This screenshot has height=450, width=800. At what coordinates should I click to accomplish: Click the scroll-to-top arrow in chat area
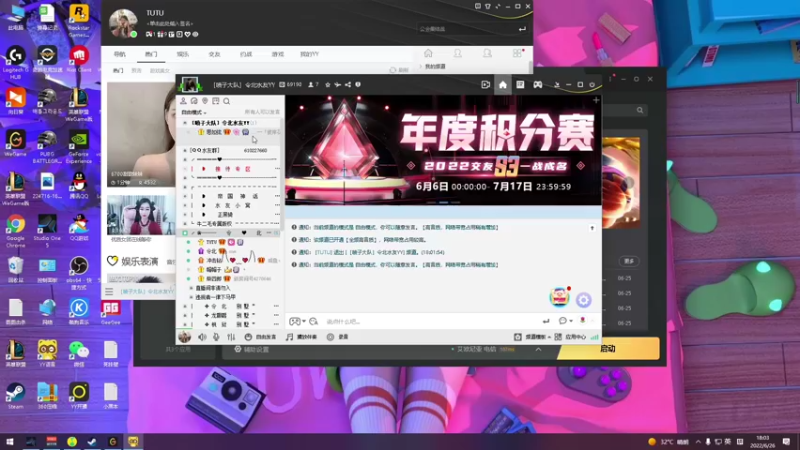pyautogui.click(x=592, y=228)
